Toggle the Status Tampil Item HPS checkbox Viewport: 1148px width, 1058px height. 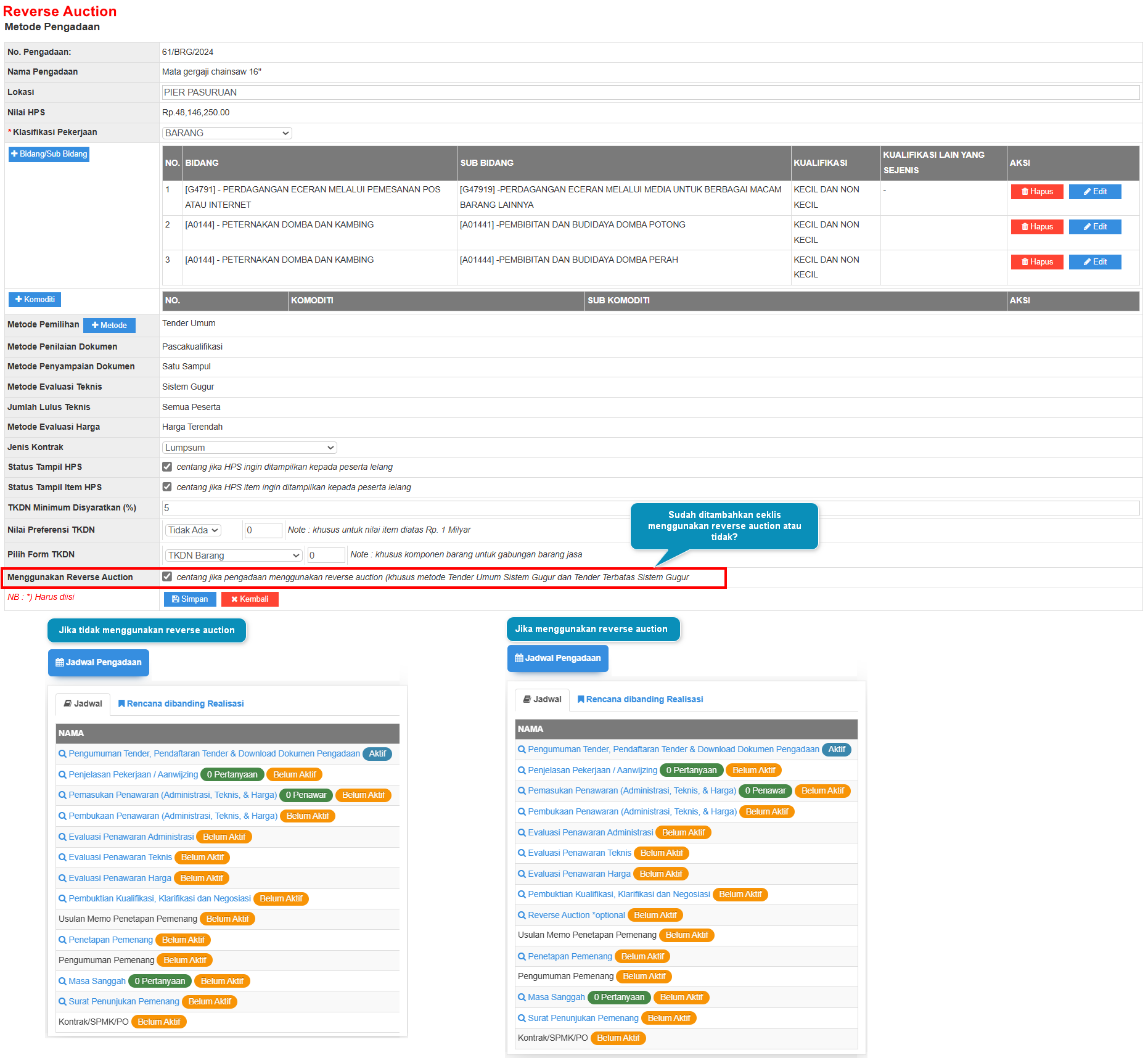pyautogui.click(x=167, y=487)
